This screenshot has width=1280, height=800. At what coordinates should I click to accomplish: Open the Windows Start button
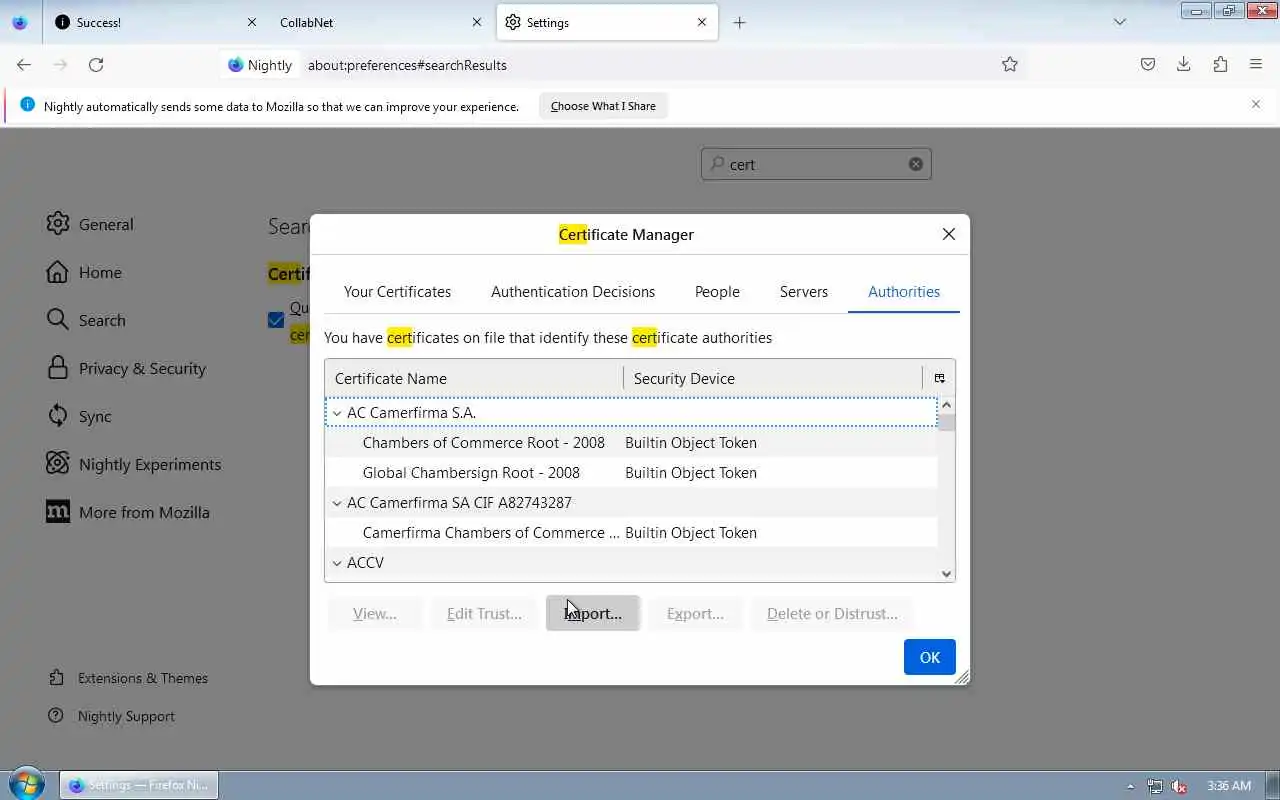tap(27, 784)
